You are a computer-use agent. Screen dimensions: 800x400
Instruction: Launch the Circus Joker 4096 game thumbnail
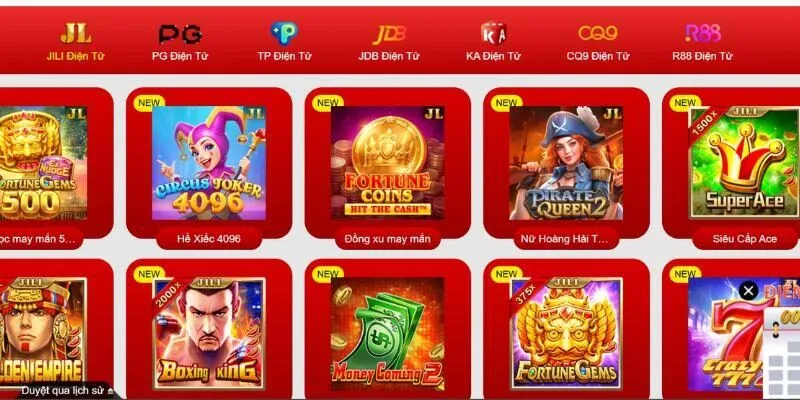pyautogui.click(x=209, y=163)
